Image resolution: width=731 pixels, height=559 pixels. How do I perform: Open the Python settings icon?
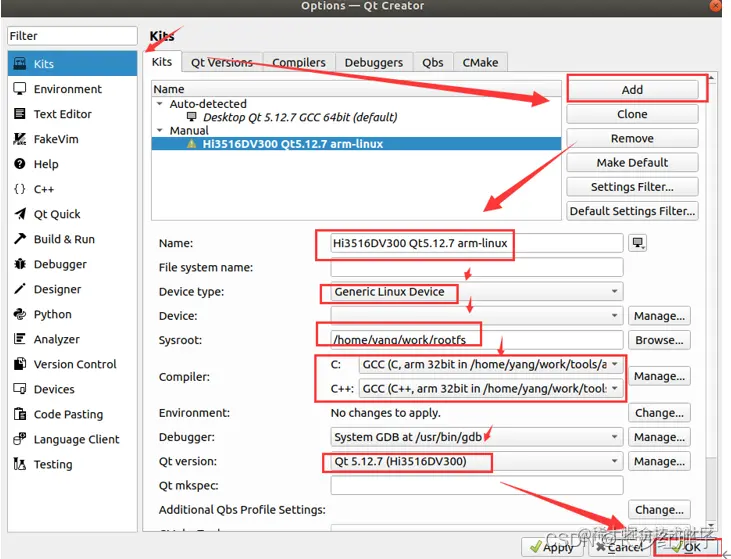tap(20, 314)
